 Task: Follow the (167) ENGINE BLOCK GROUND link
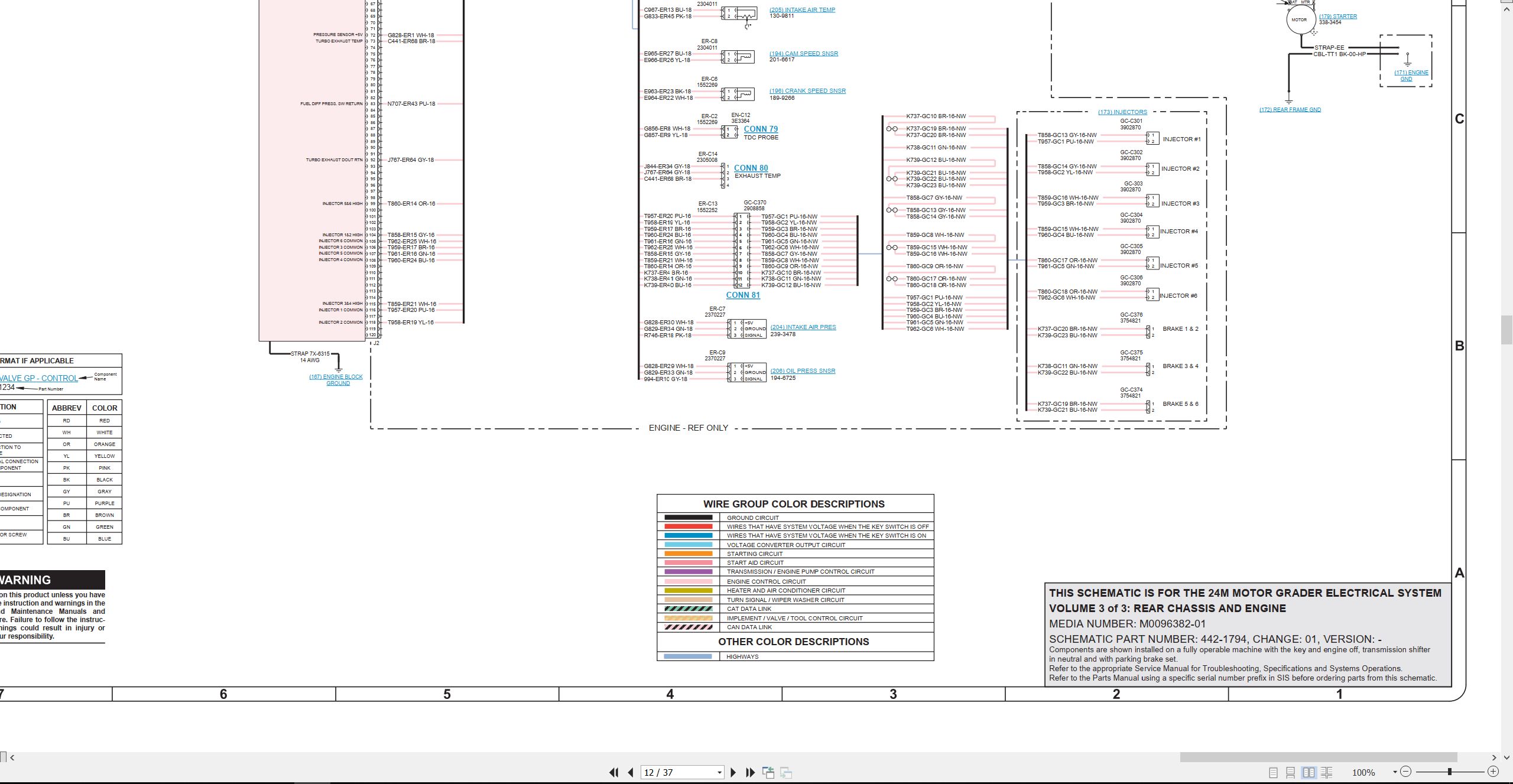pos(336,380)
